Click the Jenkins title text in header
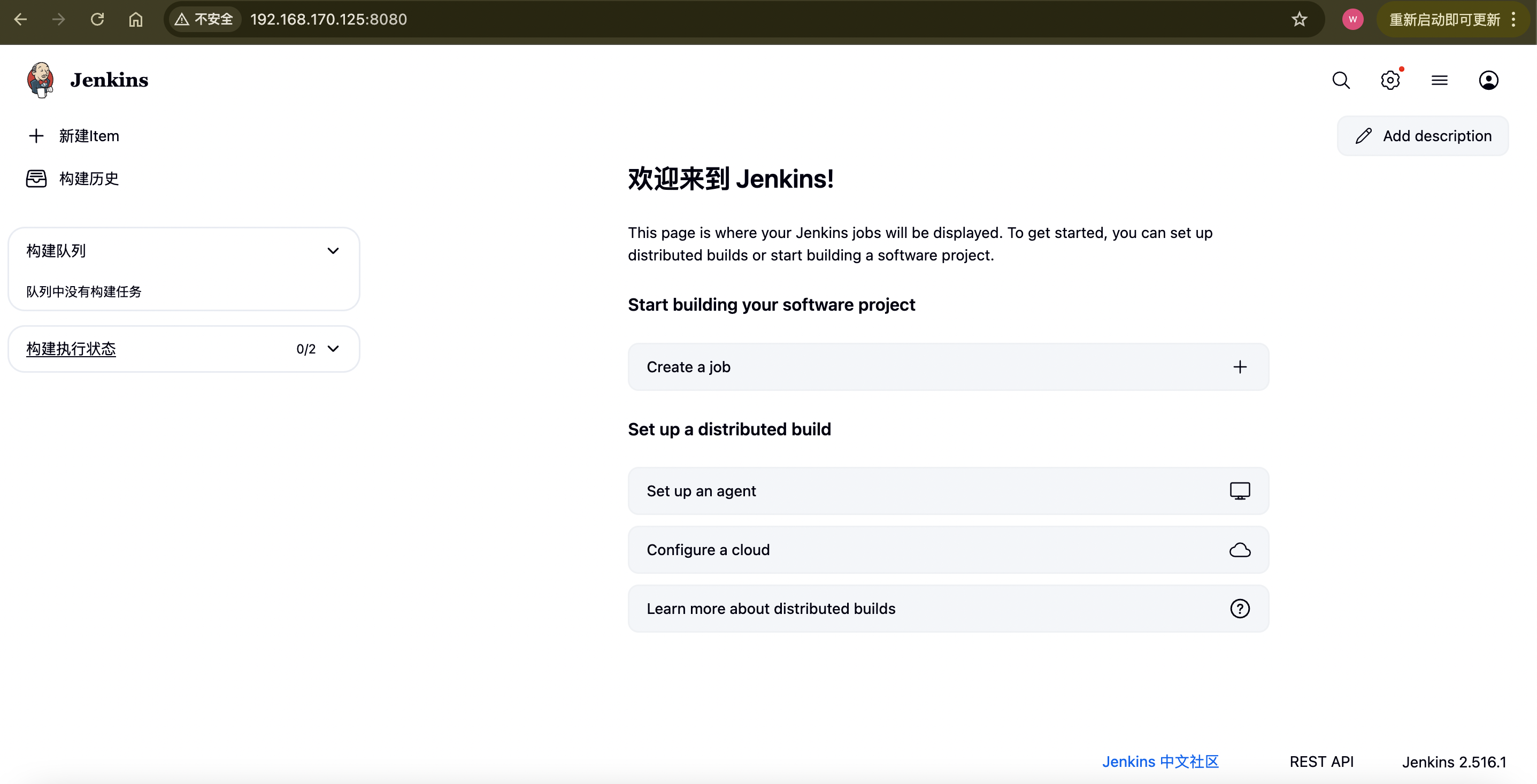 (109, 80)
